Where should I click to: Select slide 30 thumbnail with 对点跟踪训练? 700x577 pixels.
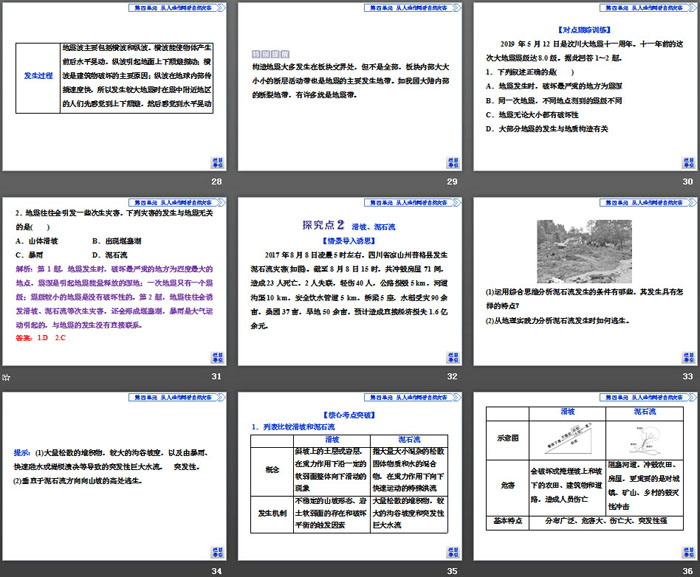(x=585, y=87)
